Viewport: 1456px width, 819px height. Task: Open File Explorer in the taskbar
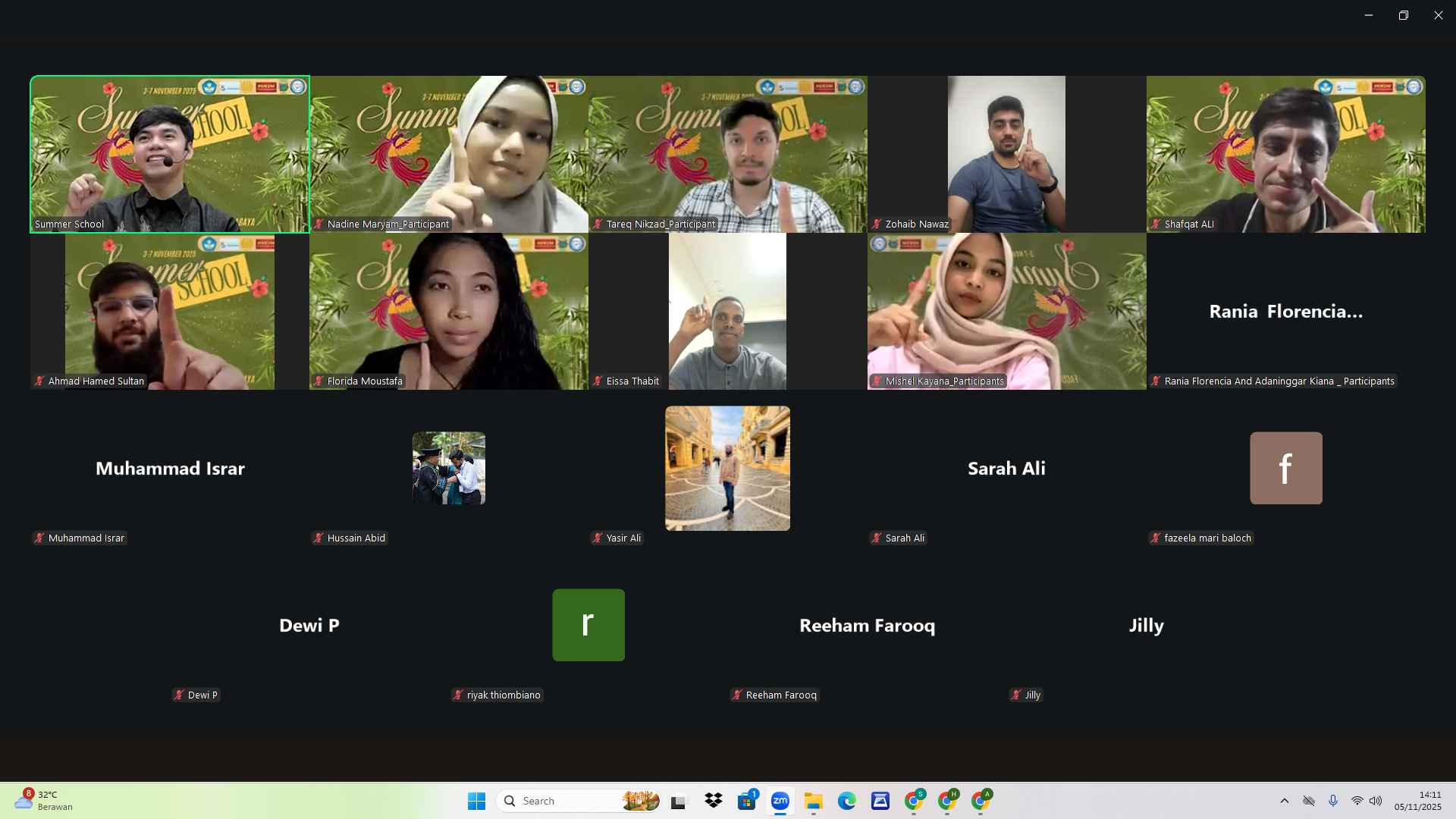pyautogui.click(x=814, y=801)
